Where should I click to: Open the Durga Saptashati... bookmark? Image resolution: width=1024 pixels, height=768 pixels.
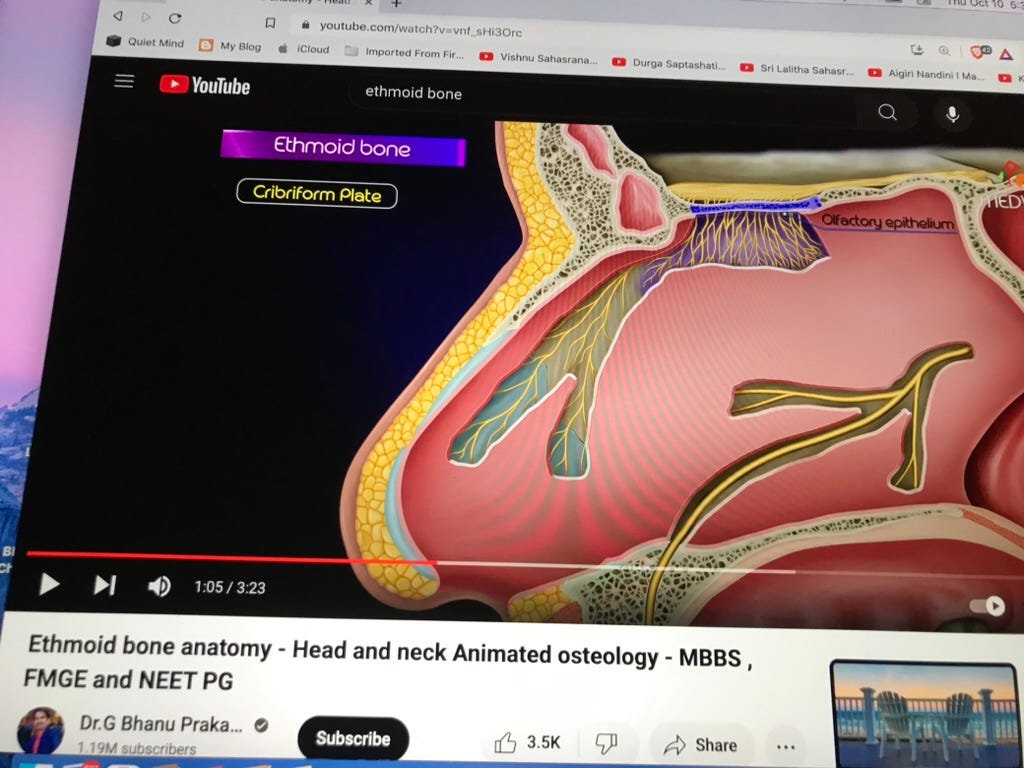(x=669, y=63)
